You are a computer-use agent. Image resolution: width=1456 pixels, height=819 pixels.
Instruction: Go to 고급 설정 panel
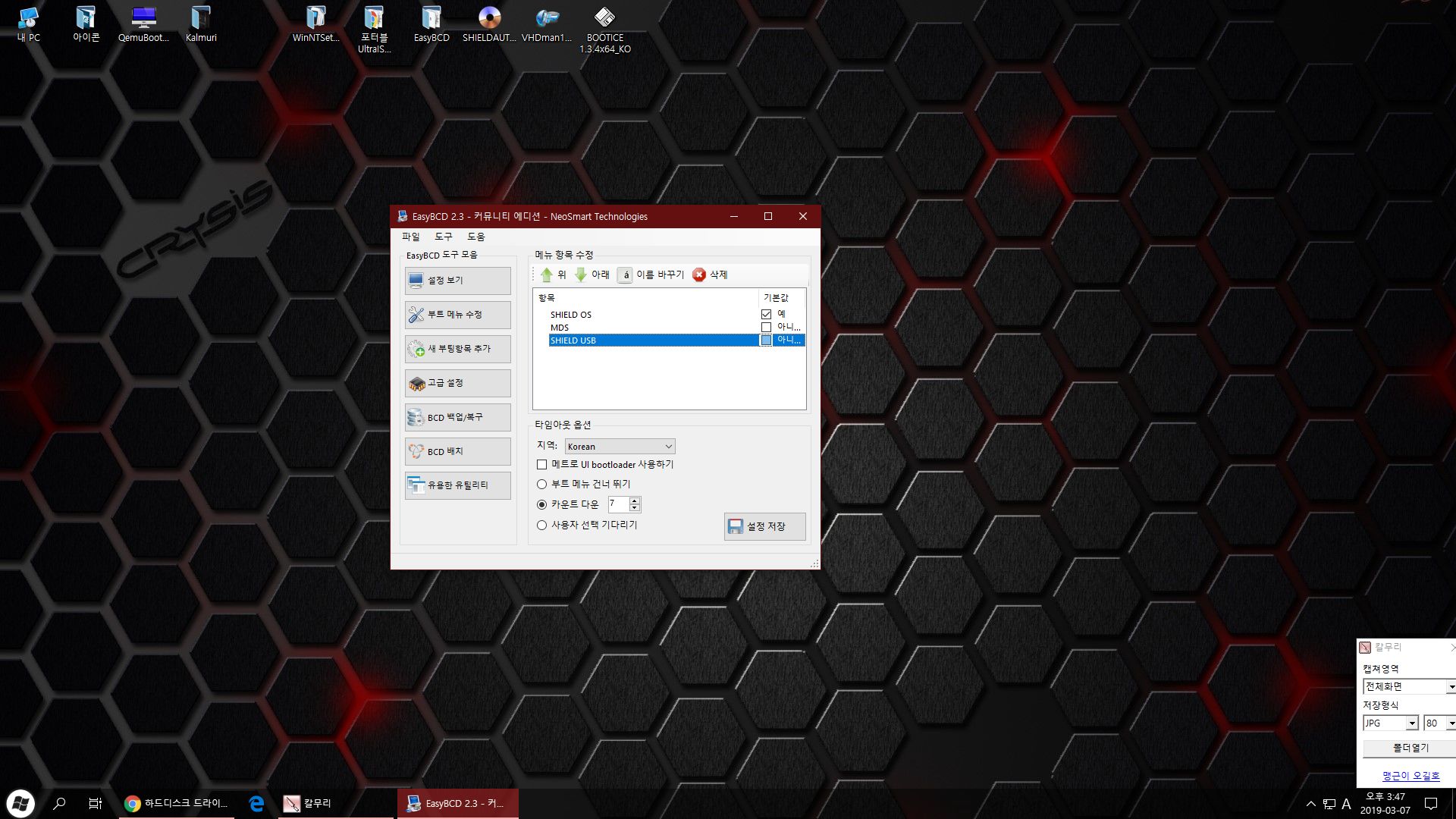[457, 383]
